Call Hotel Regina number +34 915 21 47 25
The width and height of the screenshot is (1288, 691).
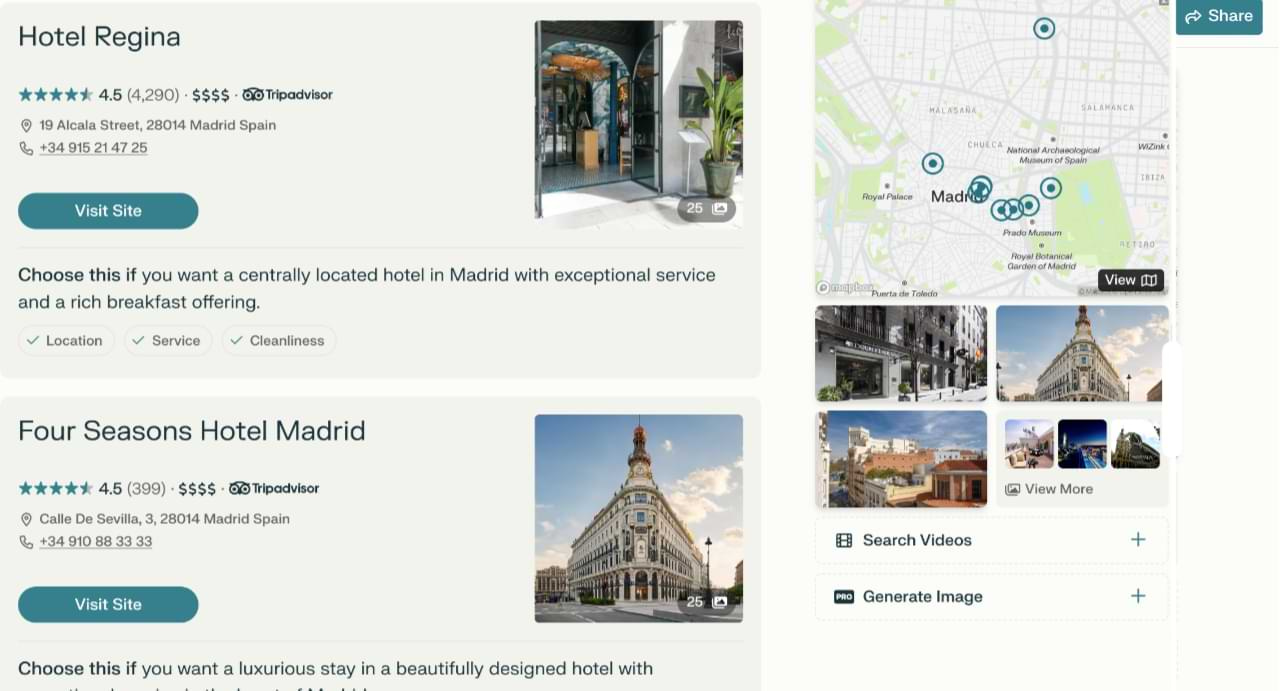click(x=93, y=148)
